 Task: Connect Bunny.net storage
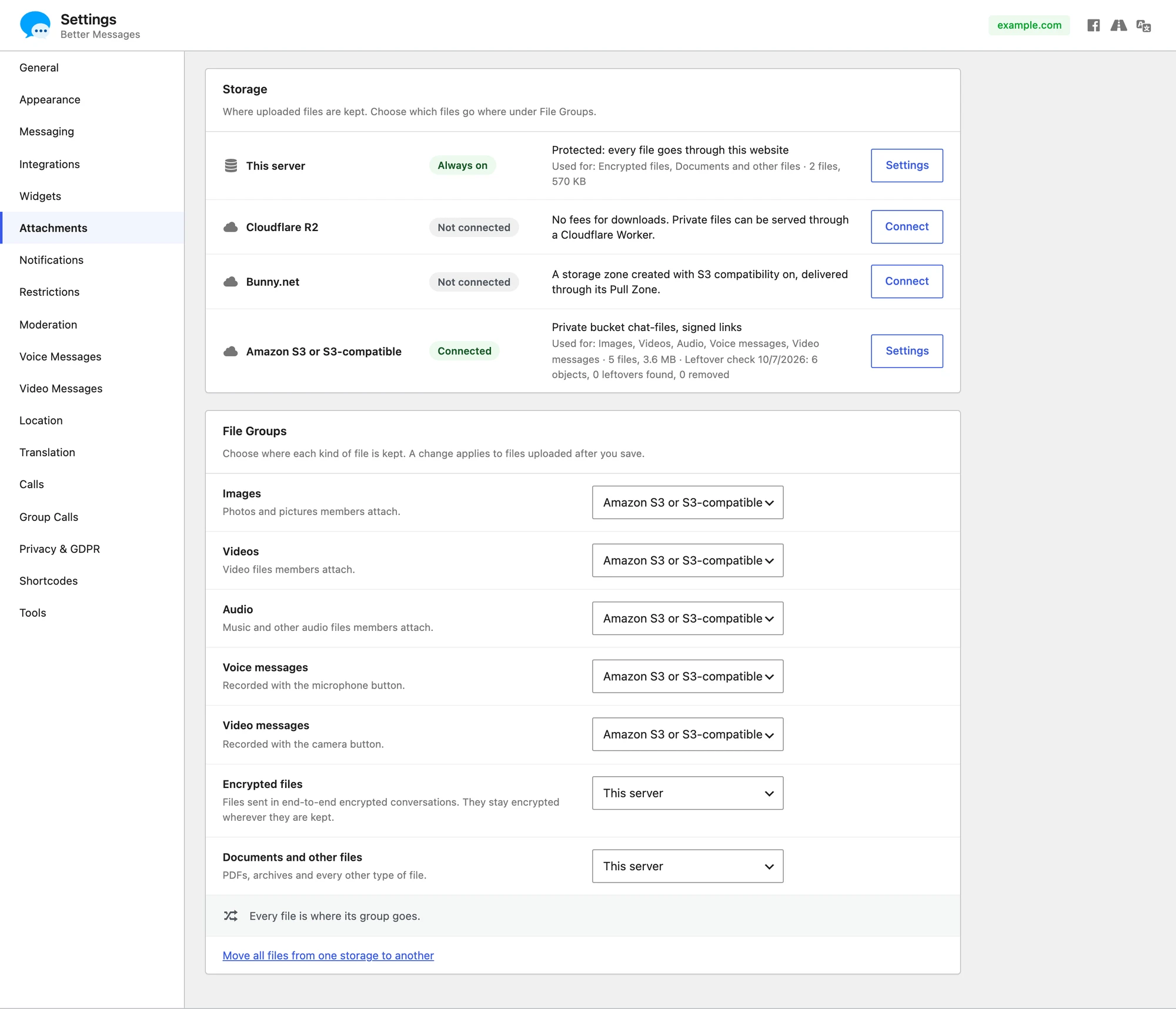tap(907, 281)
